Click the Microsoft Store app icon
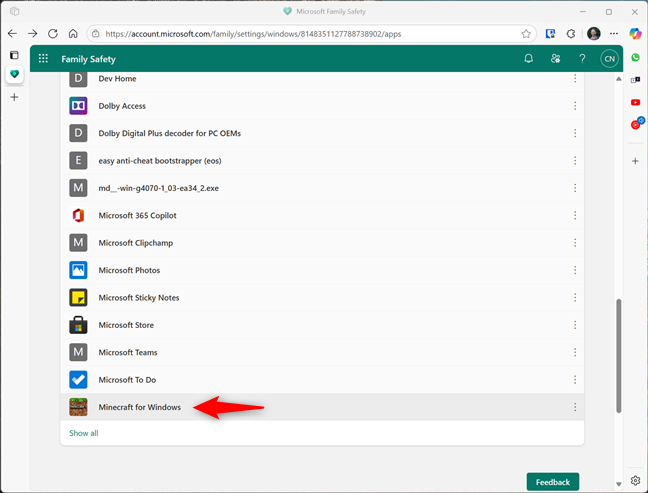This screenshot has width=648, height=493. coord(78,325)
